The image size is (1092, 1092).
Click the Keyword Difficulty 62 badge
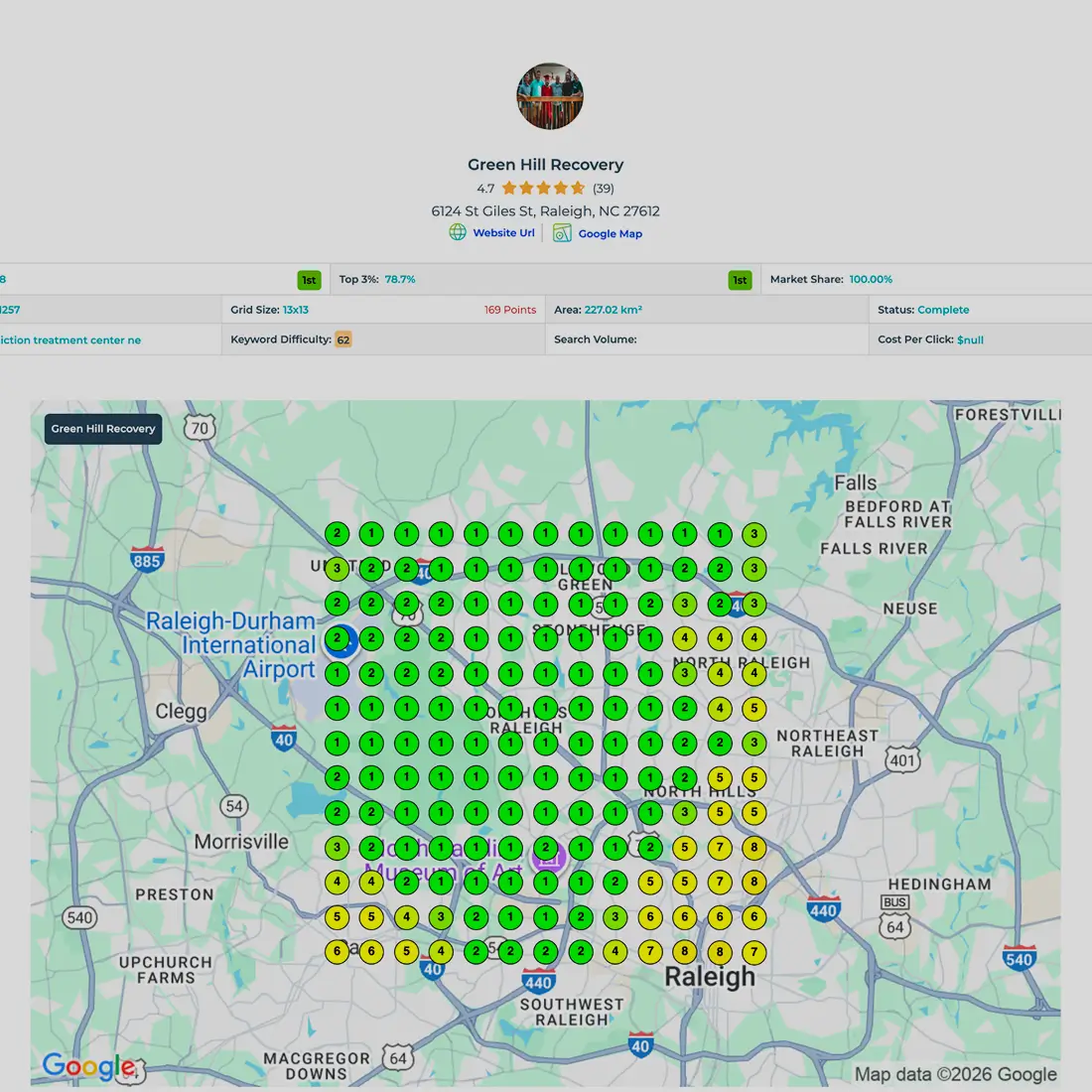pyautogui.click(x=343, y=340)
